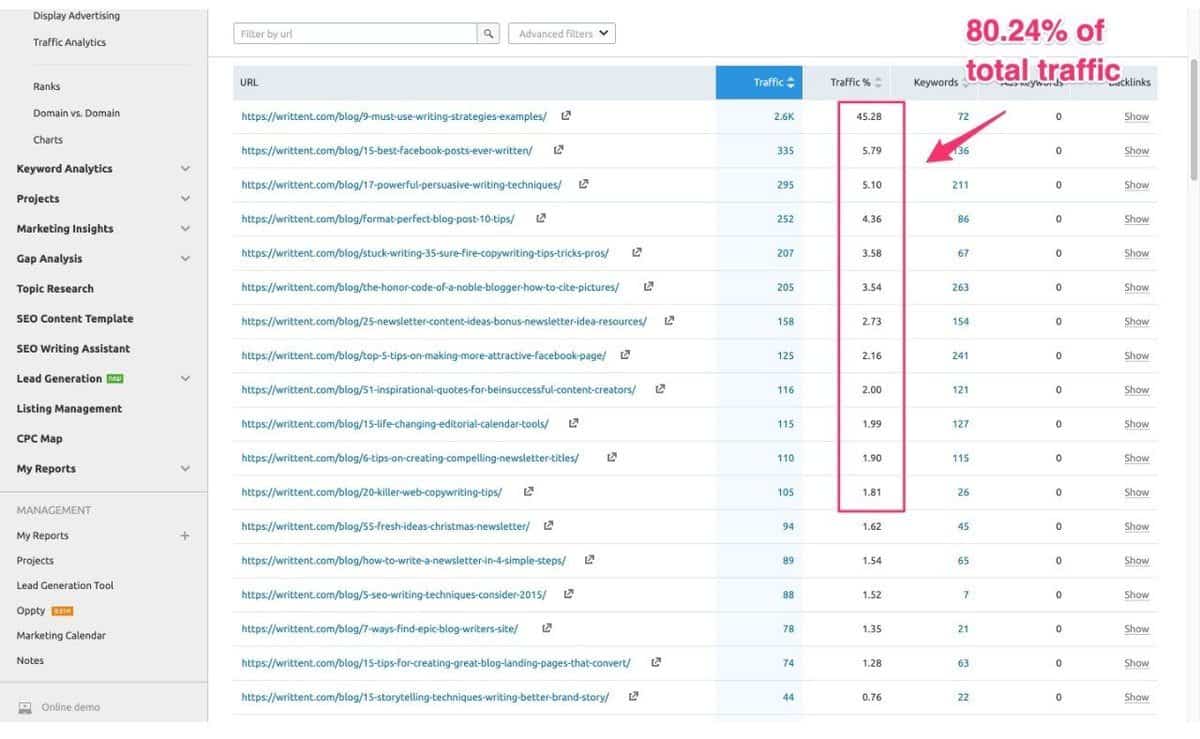The image size is (1200, 739).
Task: Open external link icon for 55-fresh-ideas-christmas-newsletter URL
Action: coord(548,526)
